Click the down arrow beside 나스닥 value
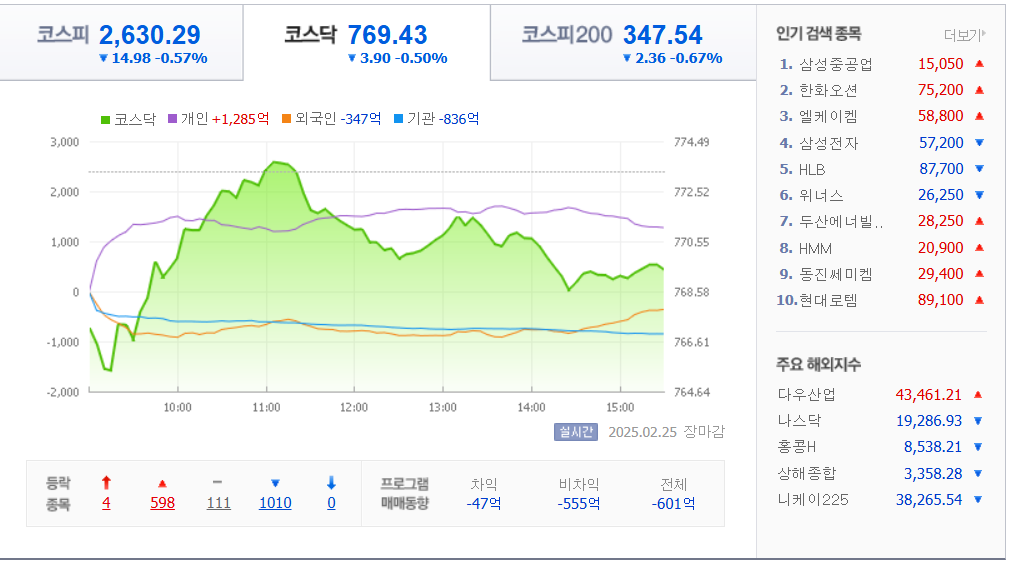 [978, 421]
